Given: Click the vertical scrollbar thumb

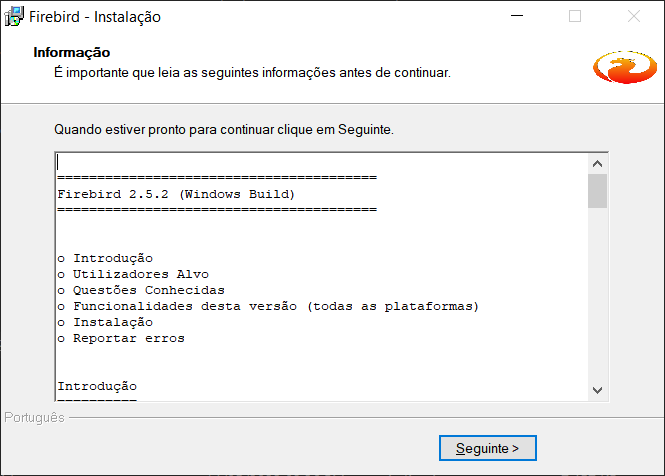Looking at the screenshot, I should point(598,190).
